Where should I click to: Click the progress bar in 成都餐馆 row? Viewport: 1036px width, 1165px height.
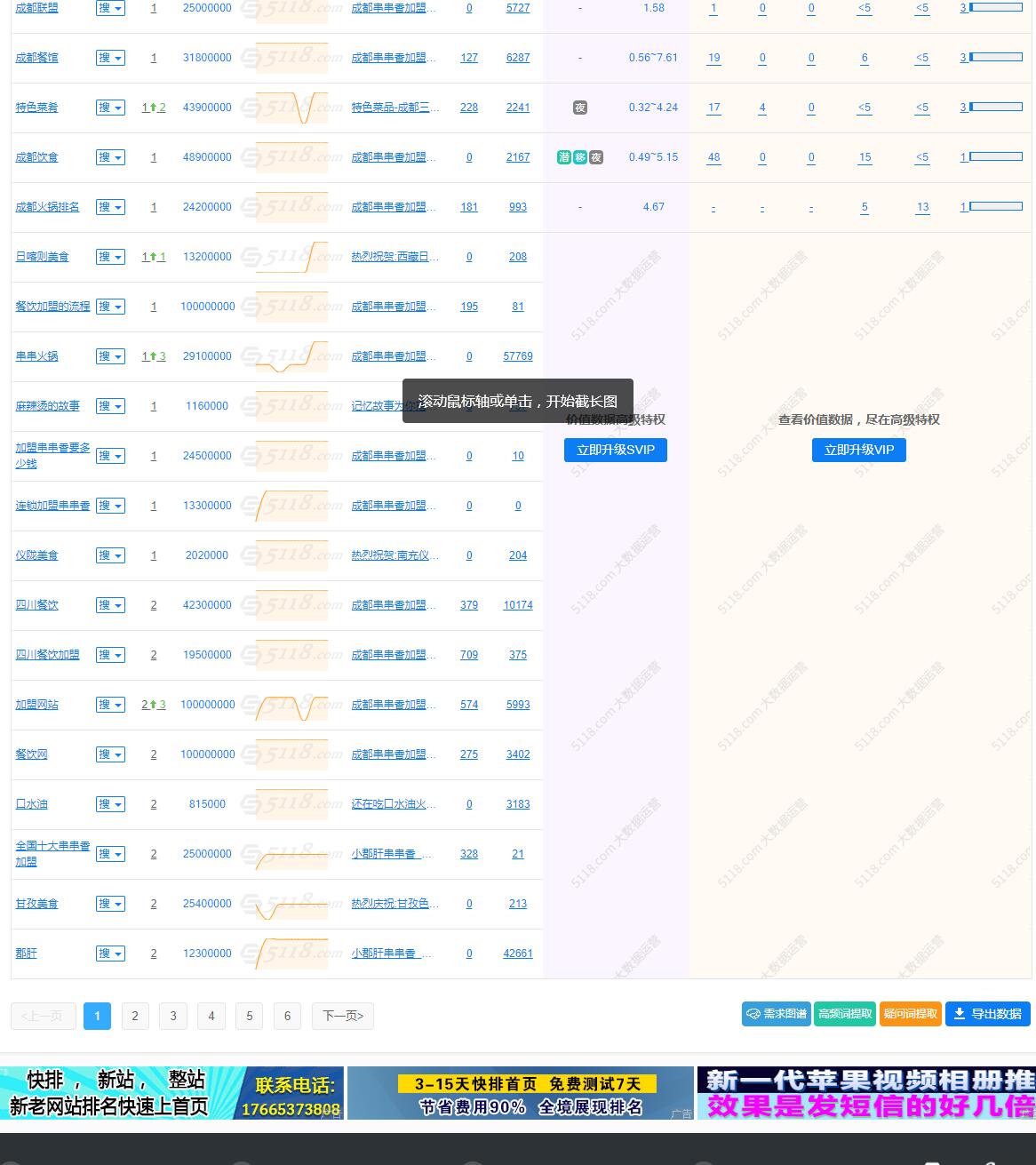[x=996, y=58]
